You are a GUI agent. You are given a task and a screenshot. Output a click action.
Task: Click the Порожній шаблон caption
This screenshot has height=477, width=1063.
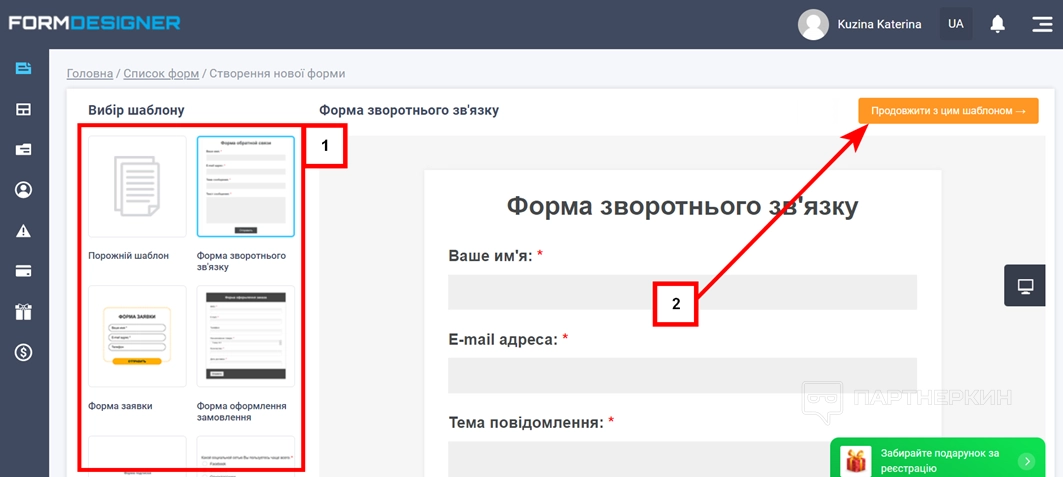tap(128, 256)
